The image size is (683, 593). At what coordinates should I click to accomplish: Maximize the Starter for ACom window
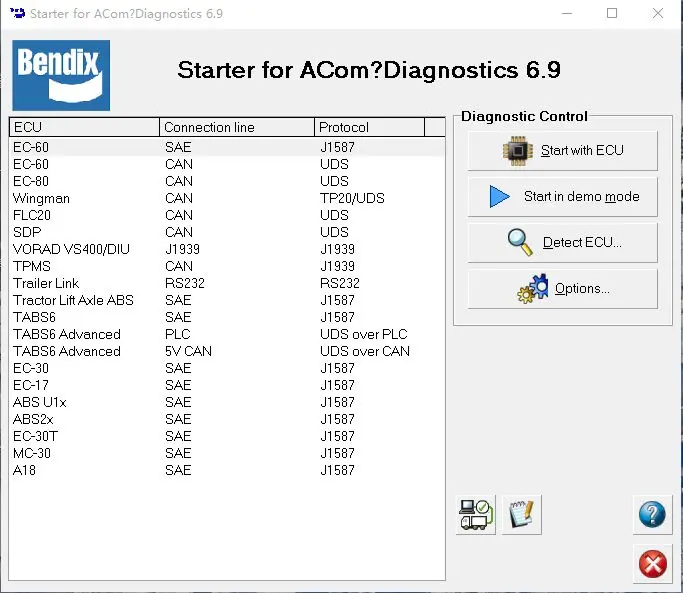click(612, 14)
